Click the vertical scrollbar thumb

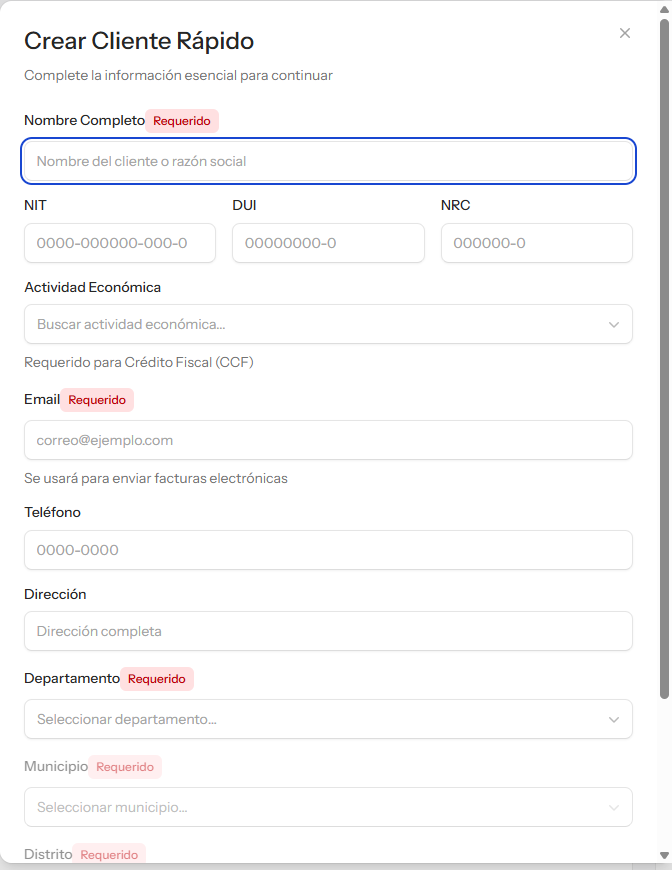click(x=664, y=359)
